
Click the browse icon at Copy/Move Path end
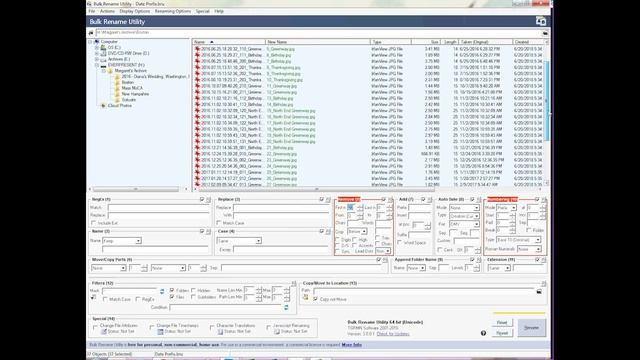[539, 291]
